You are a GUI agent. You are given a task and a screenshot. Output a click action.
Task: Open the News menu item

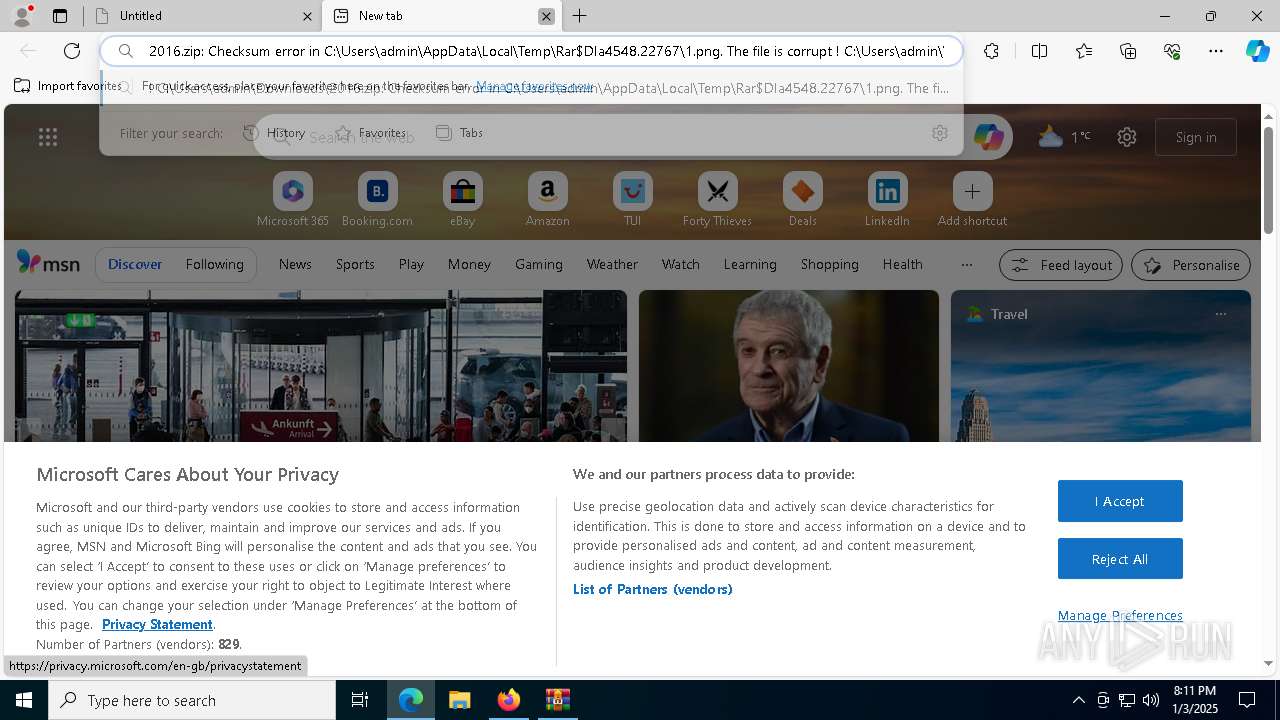(295, 264)
